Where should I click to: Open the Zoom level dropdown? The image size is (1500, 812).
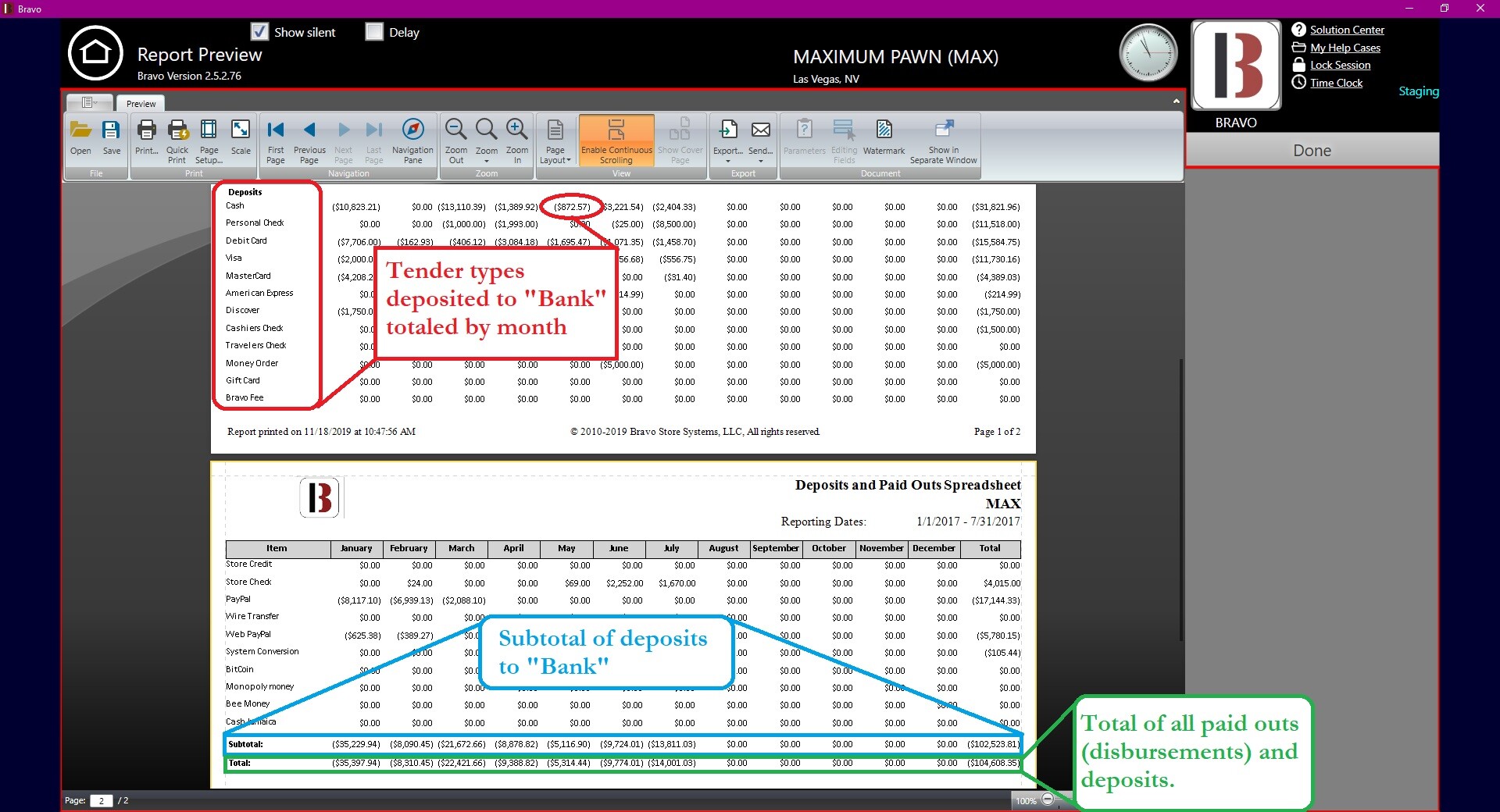tap(487, 161)
